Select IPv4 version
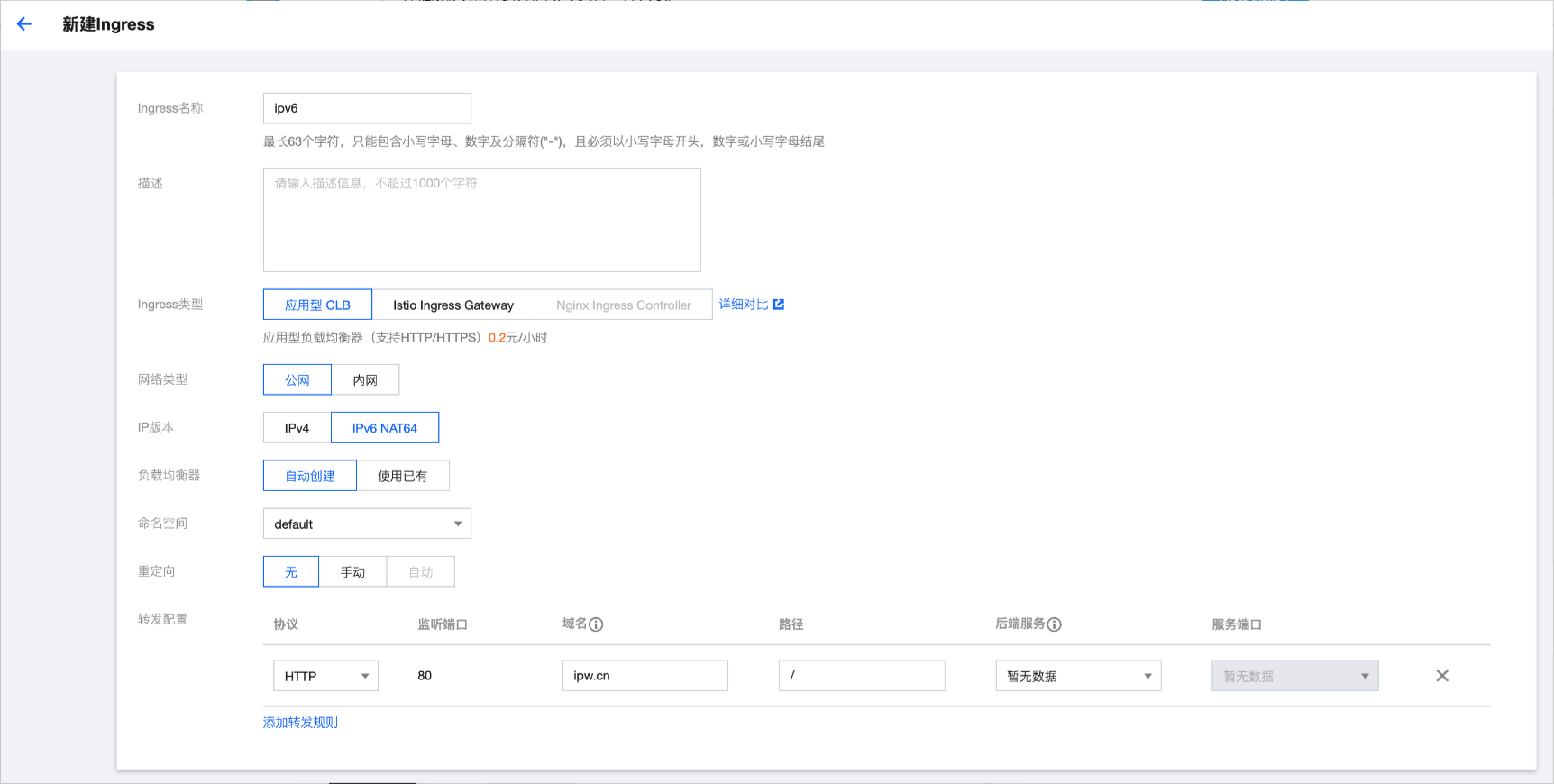1554x784 pixels. pos(297,427)
